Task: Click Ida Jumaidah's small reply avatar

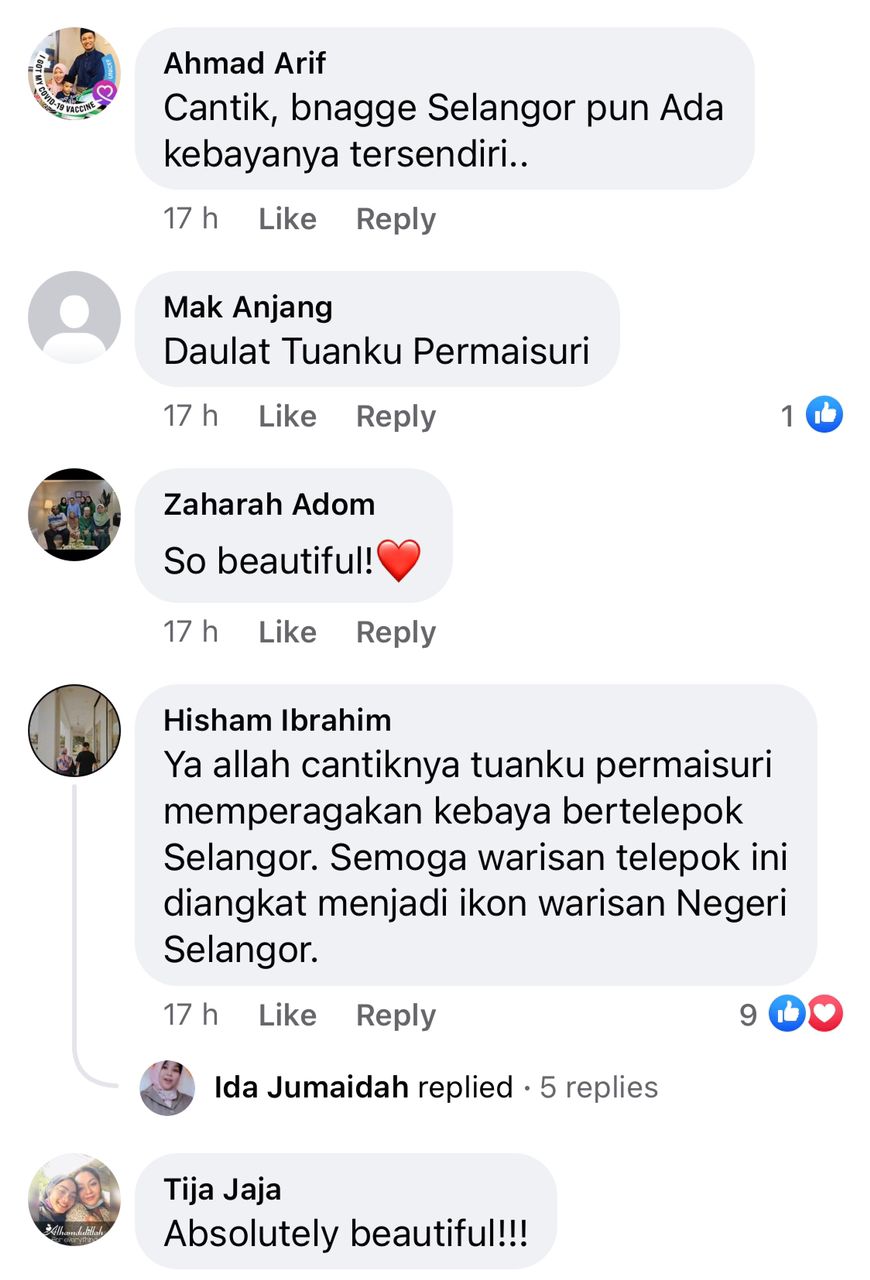Action: pyautogui.click(x=167, y=1088)
